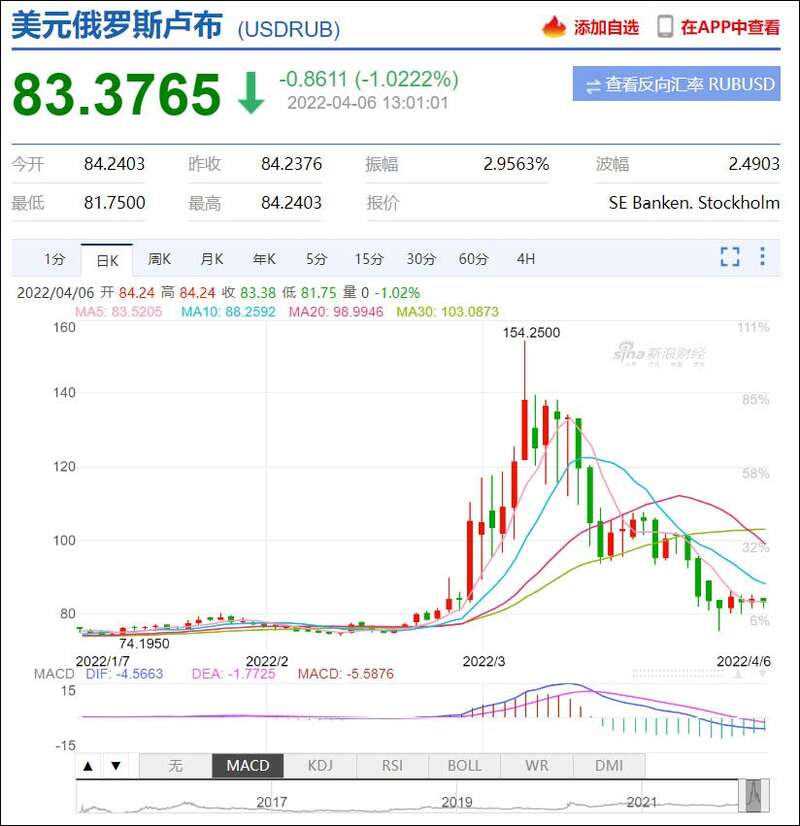The image size is (800, 826).
Task: Enter fullscreen chart mode
Action: [x=730, y=257]
